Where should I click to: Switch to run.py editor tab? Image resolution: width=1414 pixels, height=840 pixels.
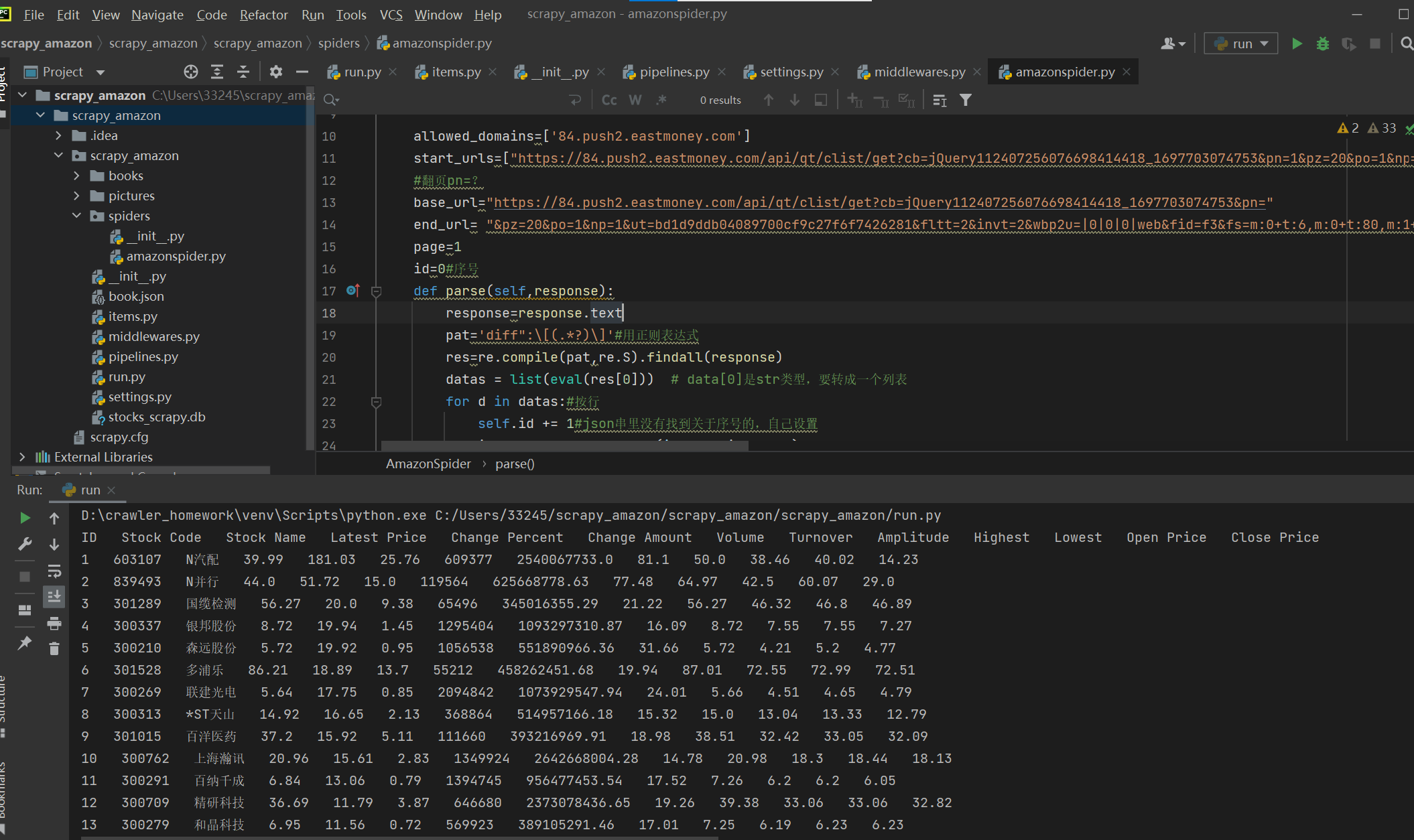coord(362,72)
